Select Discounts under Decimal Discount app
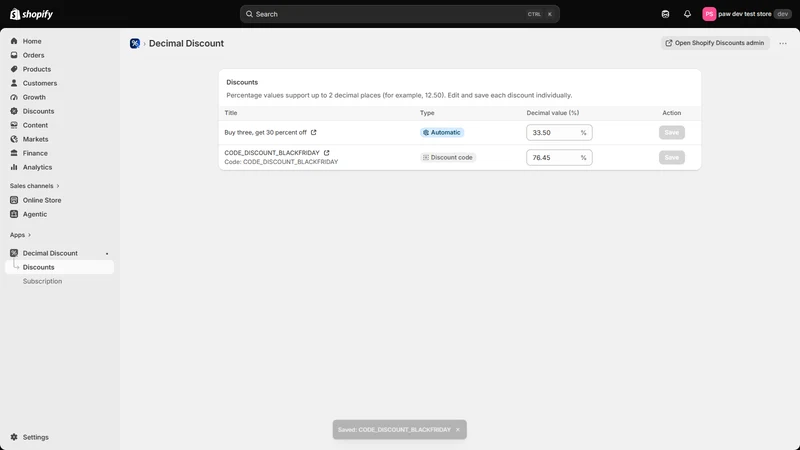The height and width of the screenshot is (450, 800). tap(59, 267)
